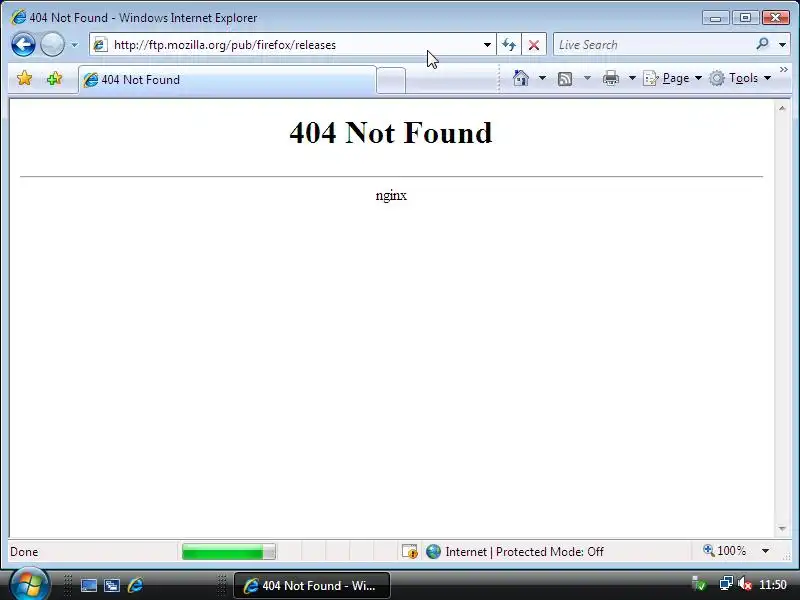Click the network tray icon

click(726, 584)
